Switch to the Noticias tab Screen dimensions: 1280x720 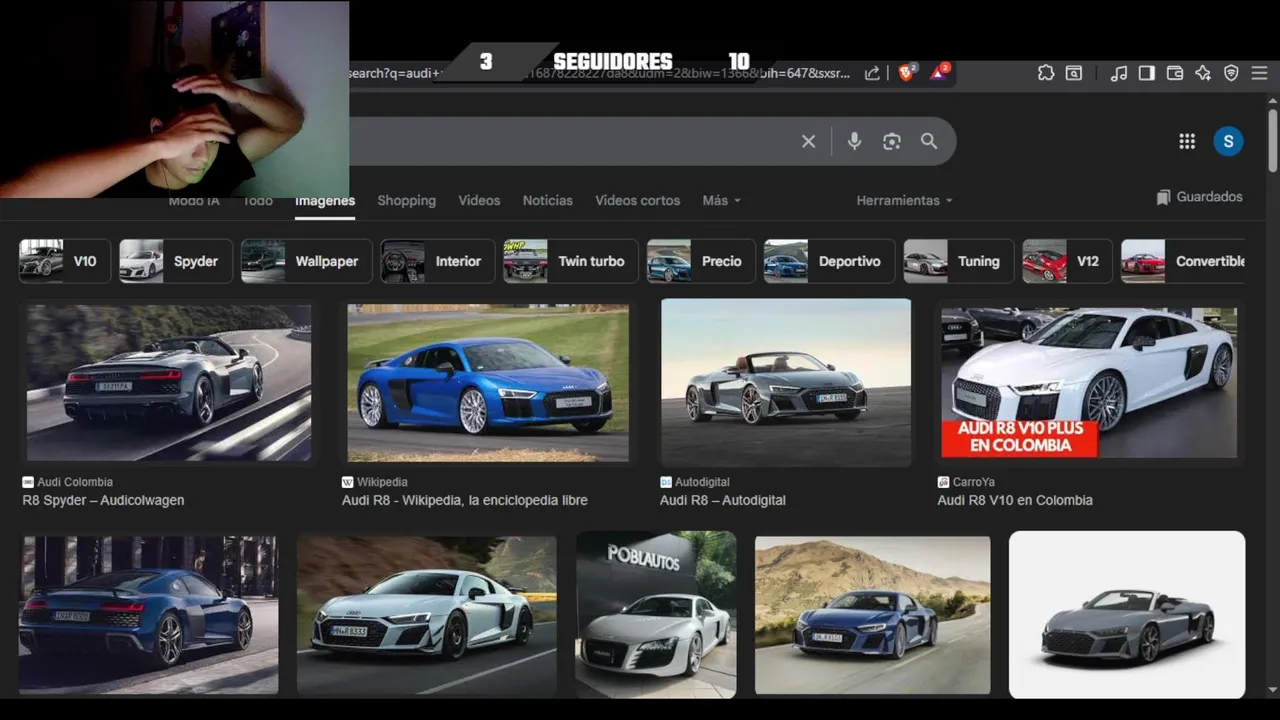(x=548, y=200)
